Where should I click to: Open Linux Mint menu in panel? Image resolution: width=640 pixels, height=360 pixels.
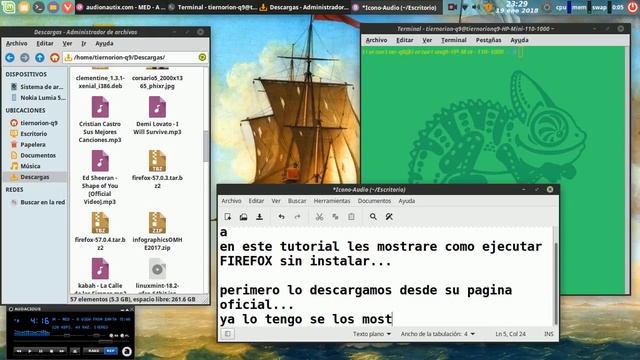[8, 7]
